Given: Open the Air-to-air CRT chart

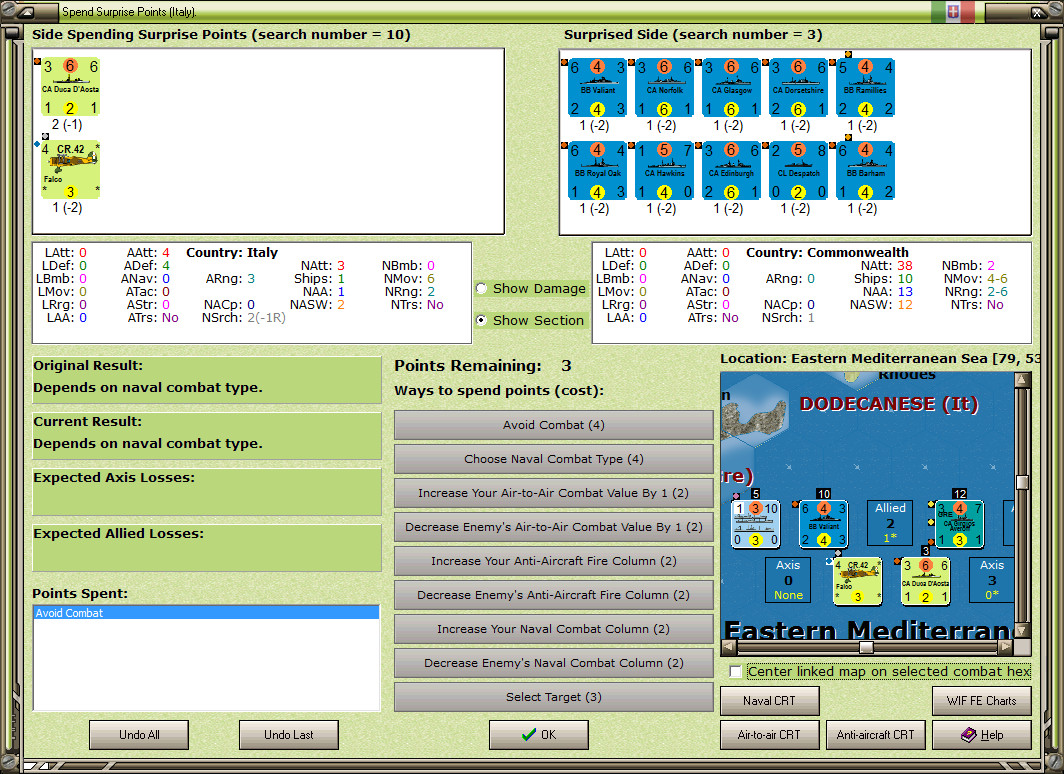Looking at the screenshot, I should point(770,735).
